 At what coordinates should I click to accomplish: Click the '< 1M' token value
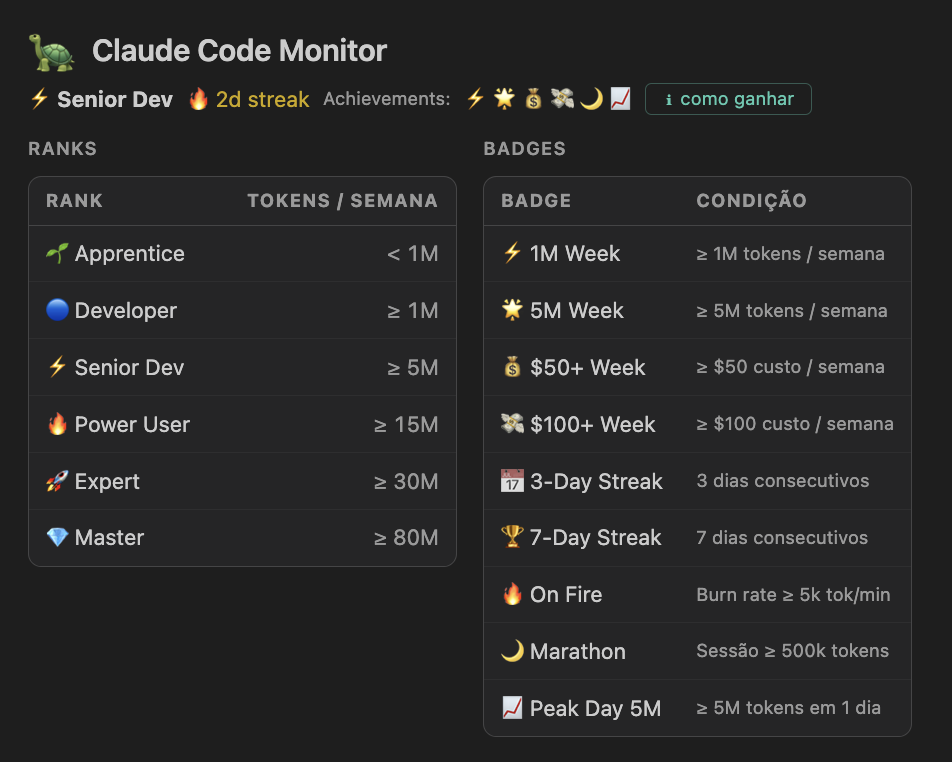413,254
